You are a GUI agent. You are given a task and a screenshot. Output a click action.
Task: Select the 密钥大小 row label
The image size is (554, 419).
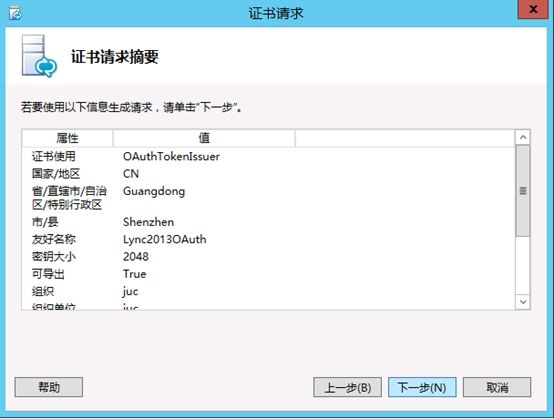[x=54, y=256]
